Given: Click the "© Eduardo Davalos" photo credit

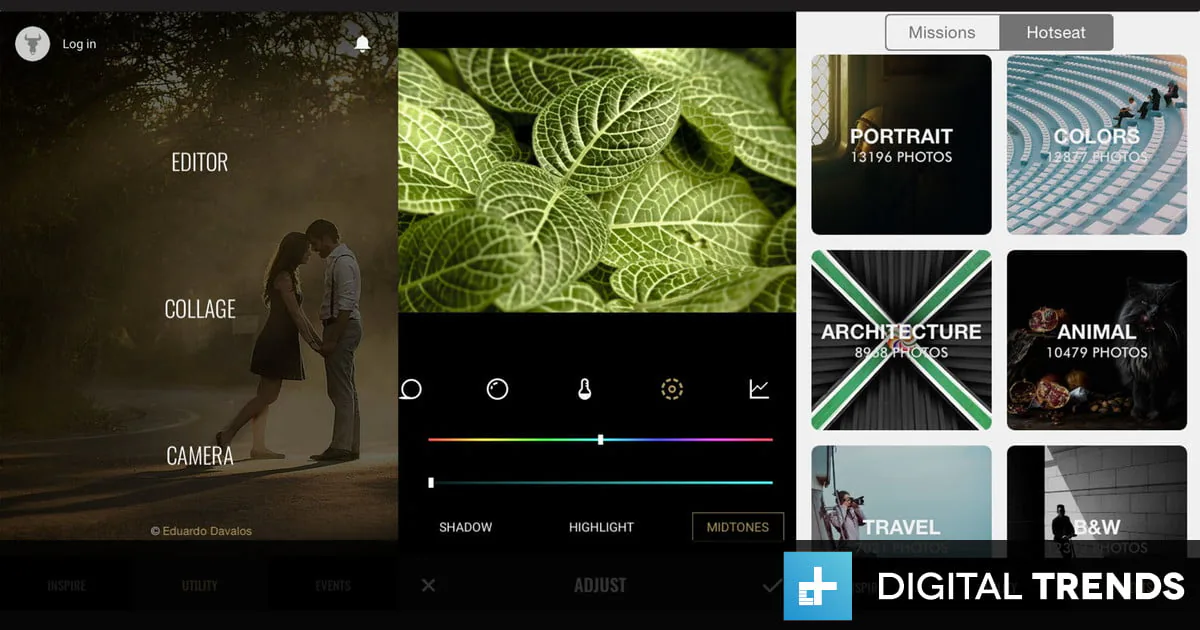Looking at the screenshot, I should click(201, 531).
